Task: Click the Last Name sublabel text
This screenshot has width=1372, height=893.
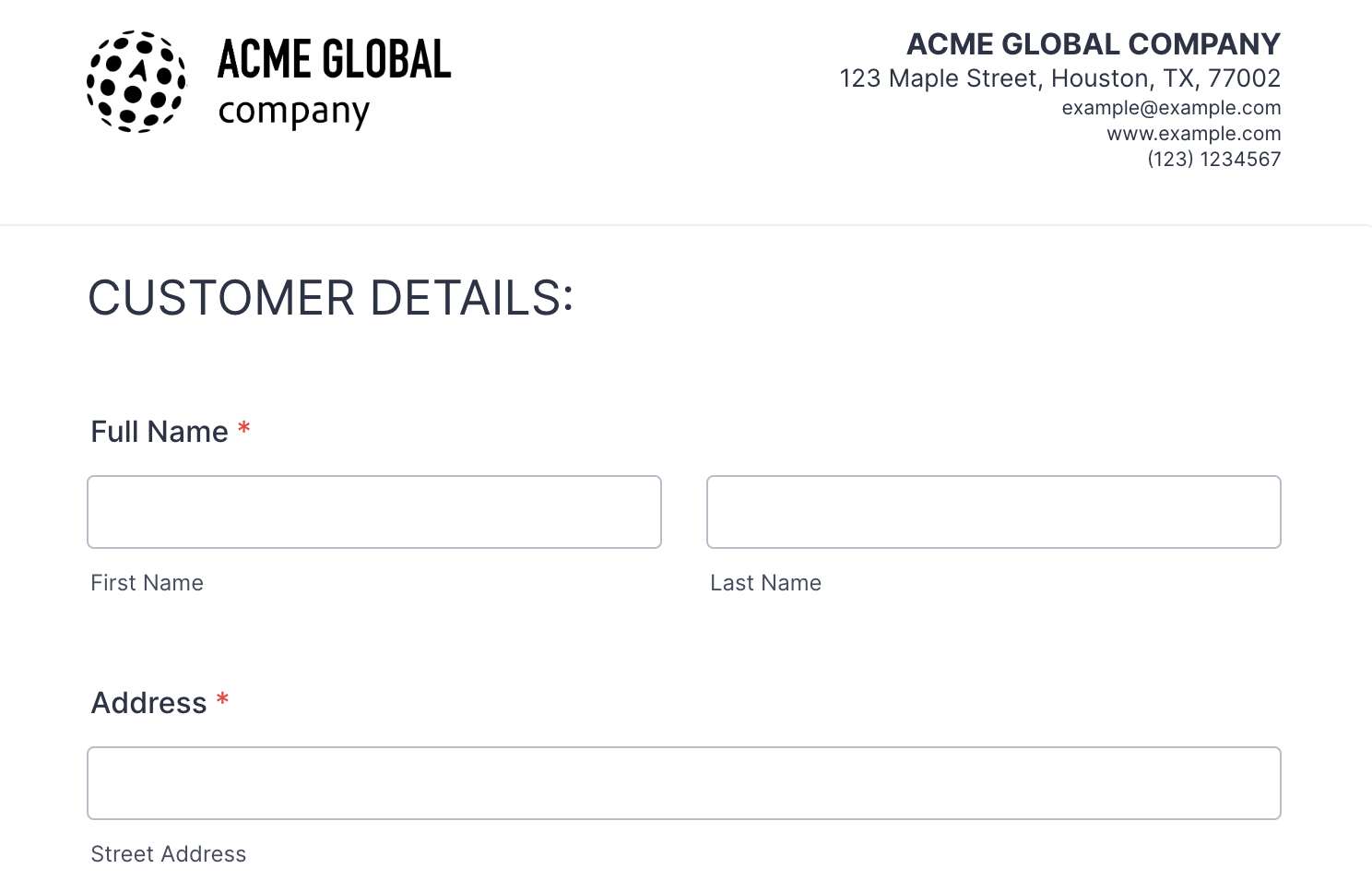Action: click(x=765, y=583)
